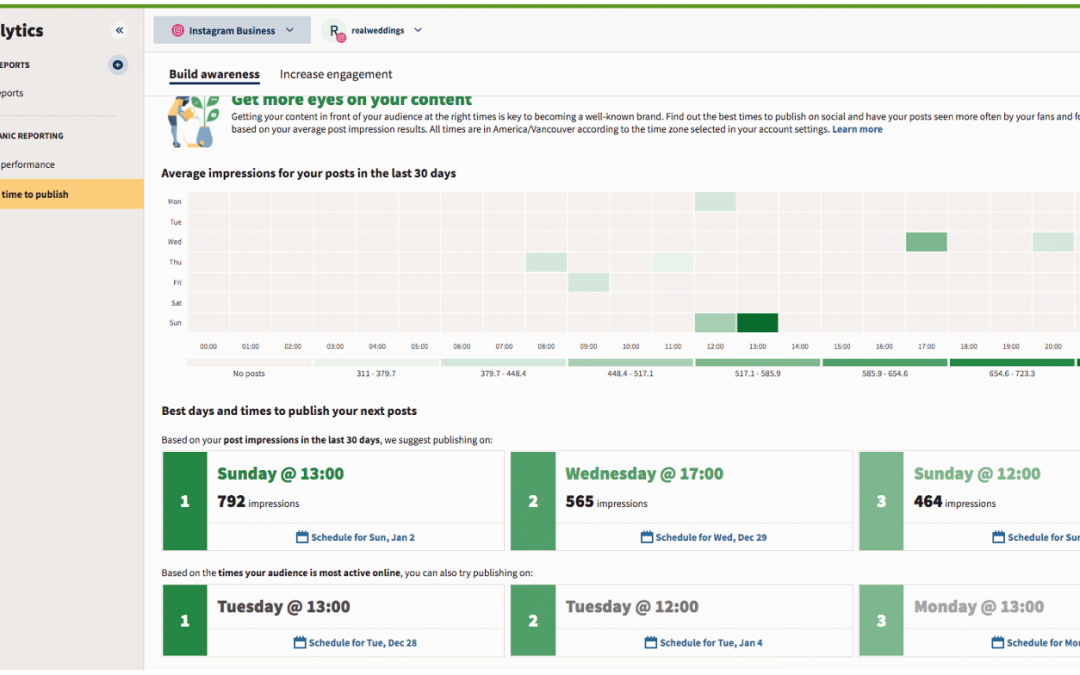Select the time to publish sidebar item
Screen dimensions: 1080x675
pos(72,194)
